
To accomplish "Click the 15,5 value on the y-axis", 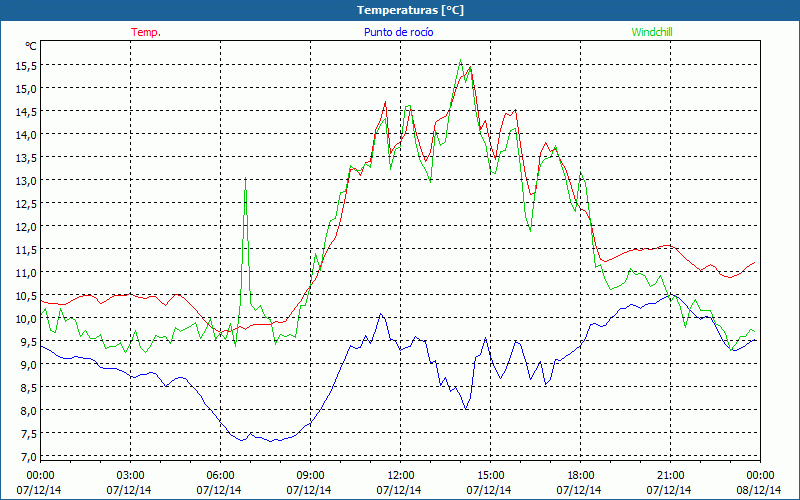I will (26, 65).
